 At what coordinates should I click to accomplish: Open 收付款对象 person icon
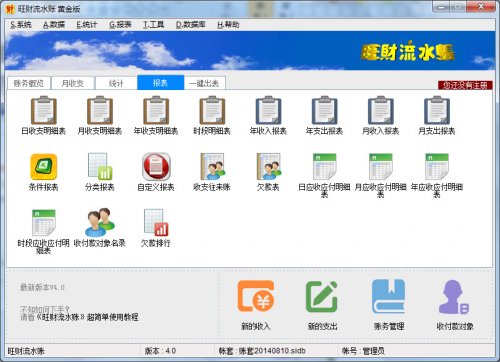(455, 297)
